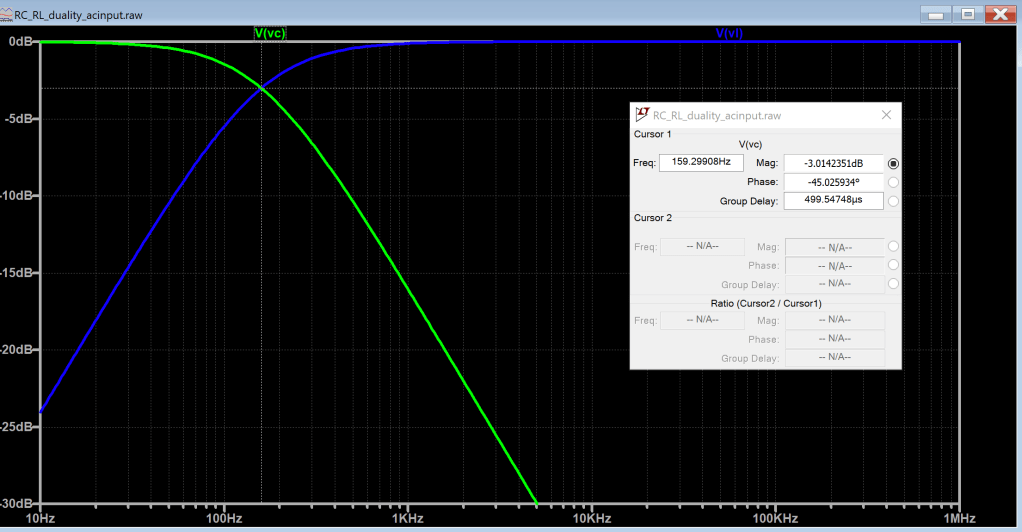Minimize the waveform window

(936, 14)
